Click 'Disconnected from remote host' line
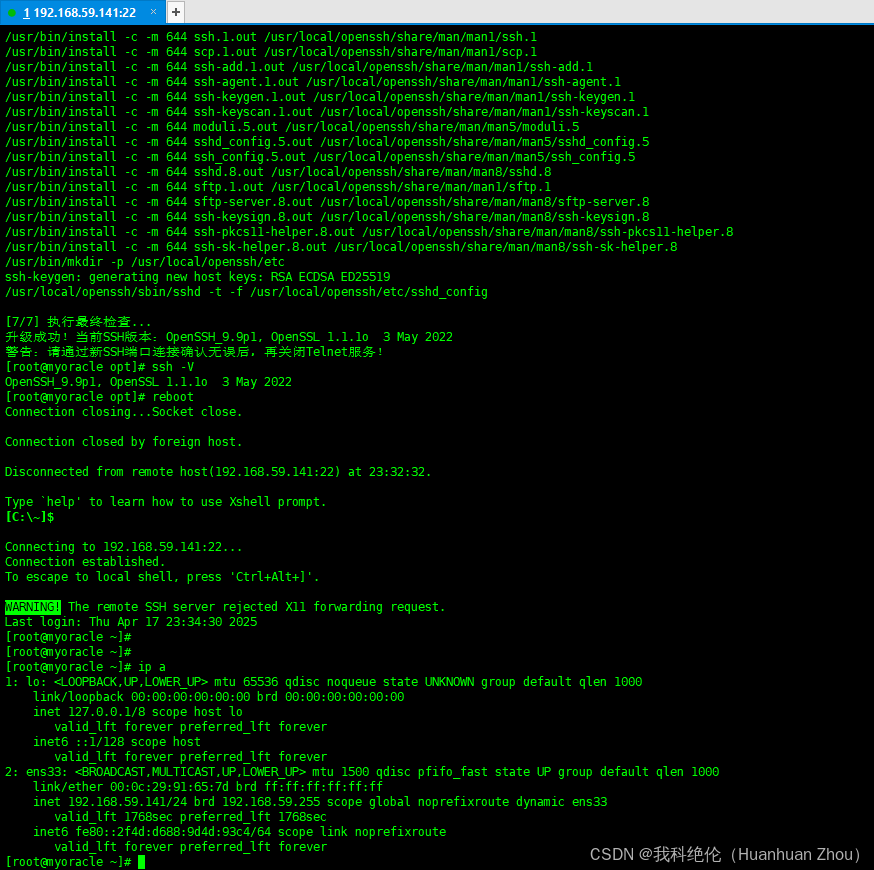This screenshot has width=874, height=870. (218, 472)
